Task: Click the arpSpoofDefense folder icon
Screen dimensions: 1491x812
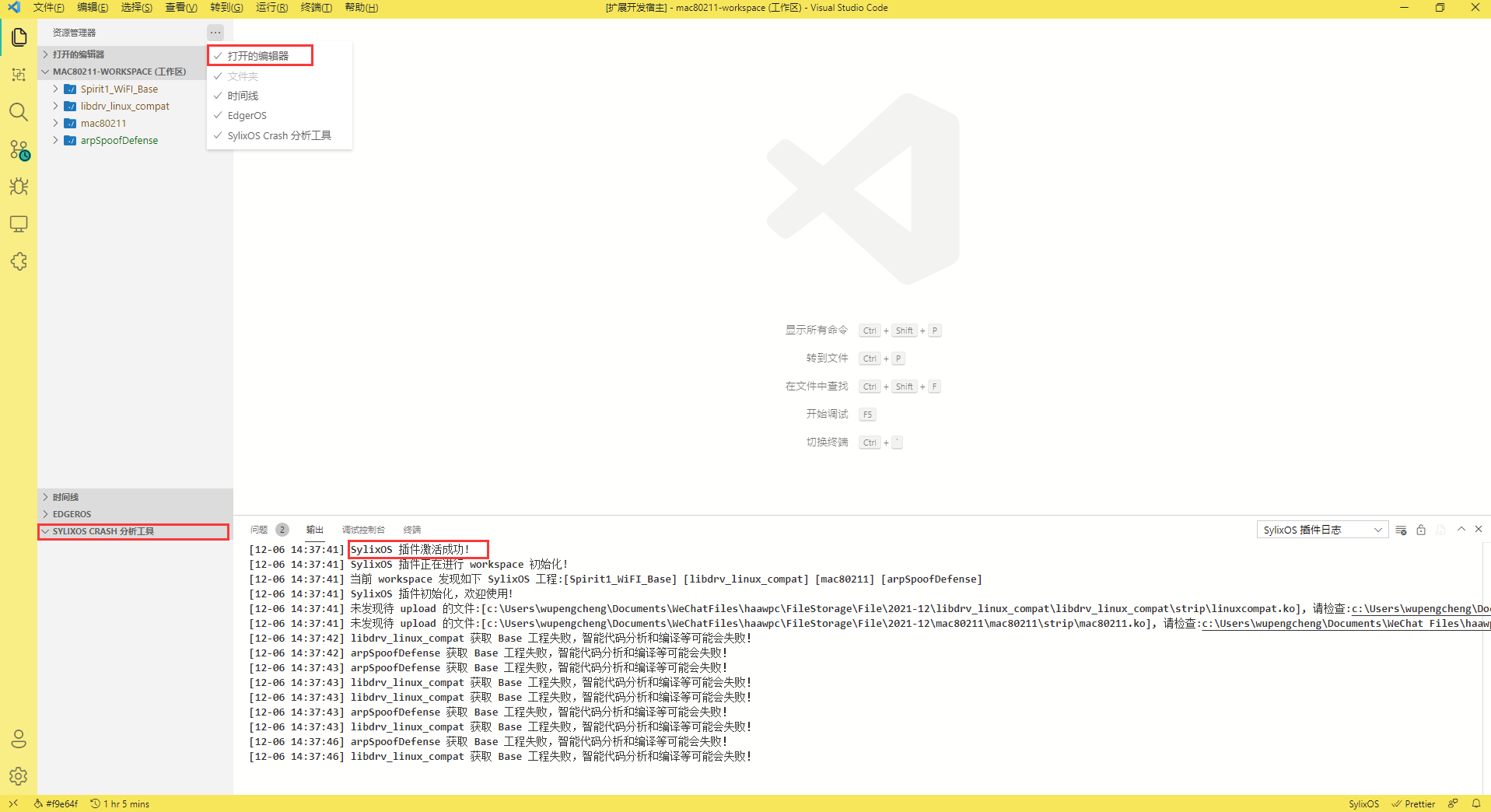Action: pos(70,140)
